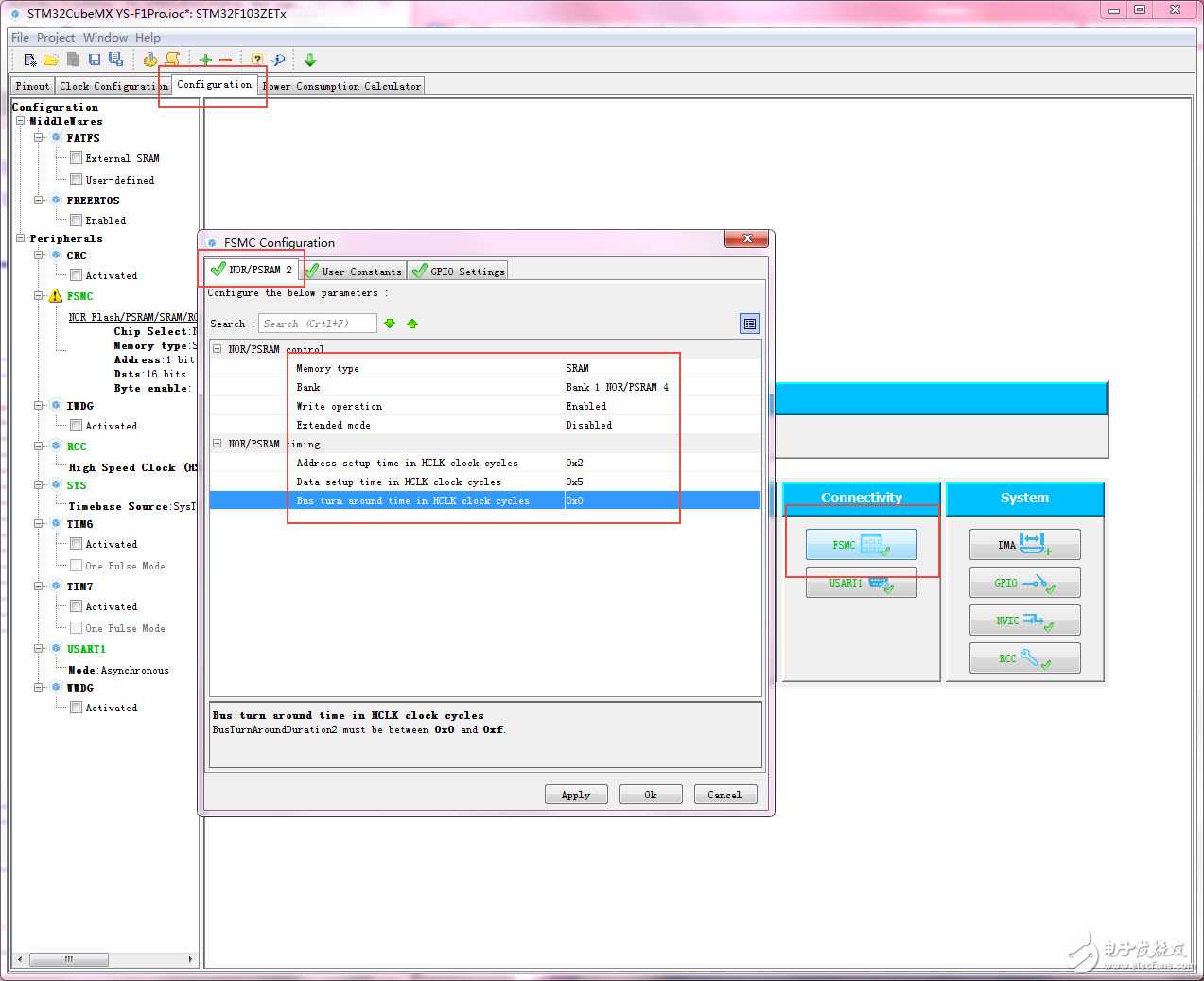Open the Project menu
This screenshot has width=1204, height=981.
[56, 38]
